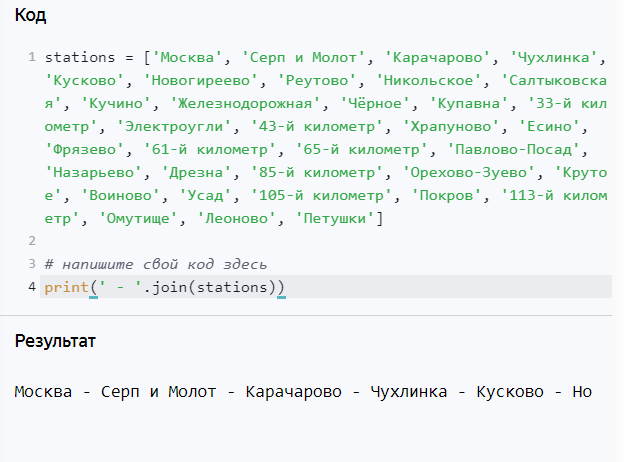Click the 'Чухлинка' string in the code
Image resolution: width=624 pixels, height=462 pixels.
coord(553,57)
